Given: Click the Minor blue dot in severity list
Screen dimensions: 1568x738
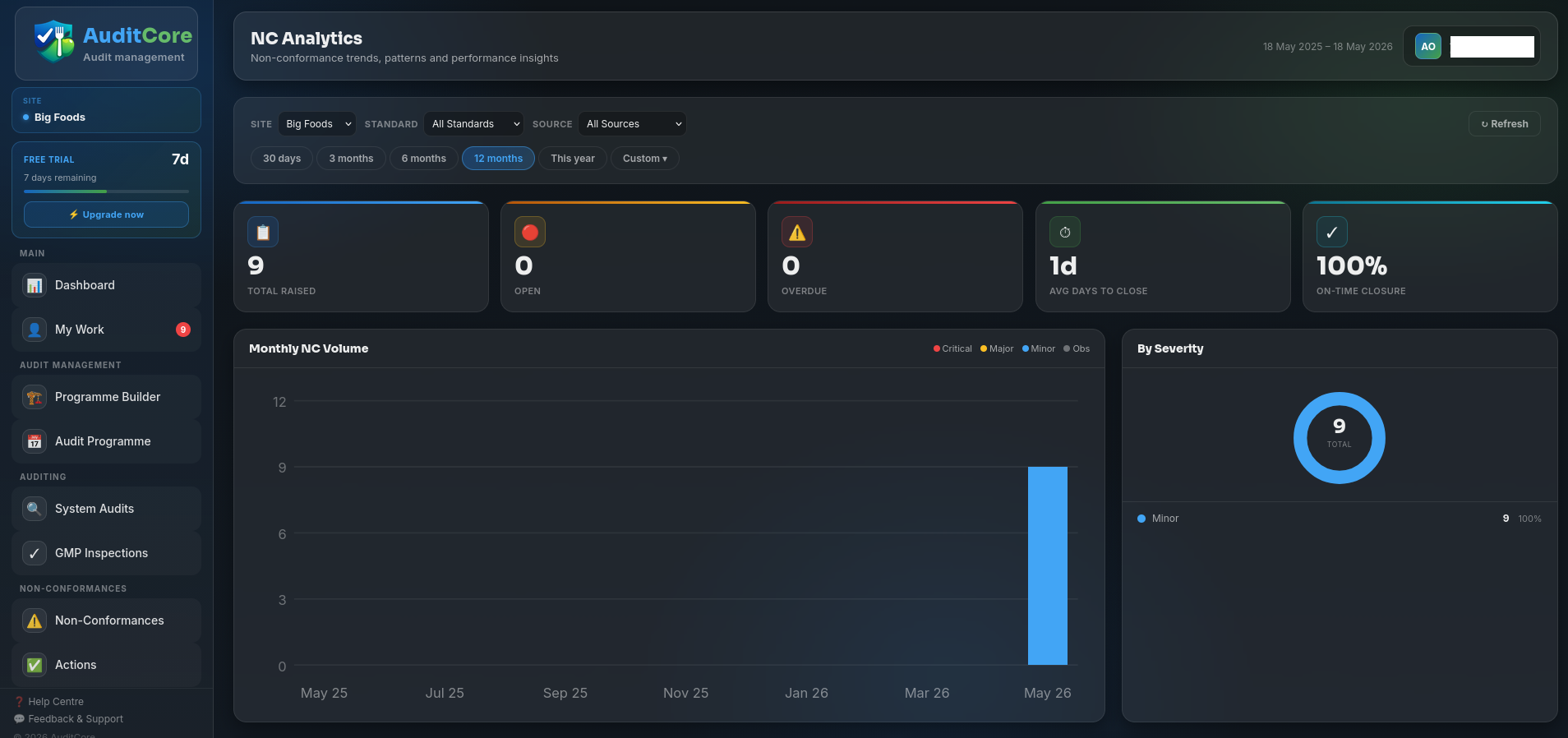Looking at the screenshot, I should pyautogui.click(x=1141, y=519).
